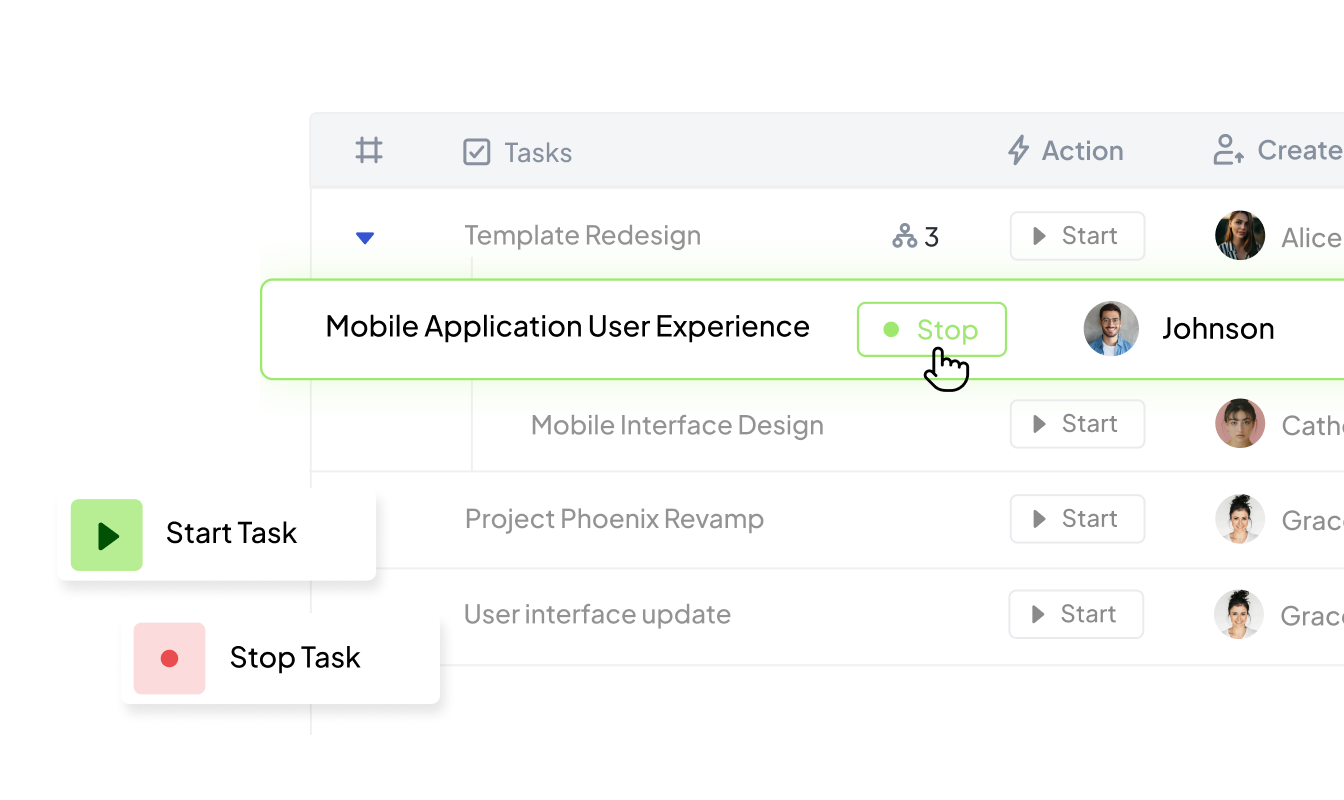
Task: Click Grace's avatar on Project Phoenix Revamp row
Action: point(1240,519)
